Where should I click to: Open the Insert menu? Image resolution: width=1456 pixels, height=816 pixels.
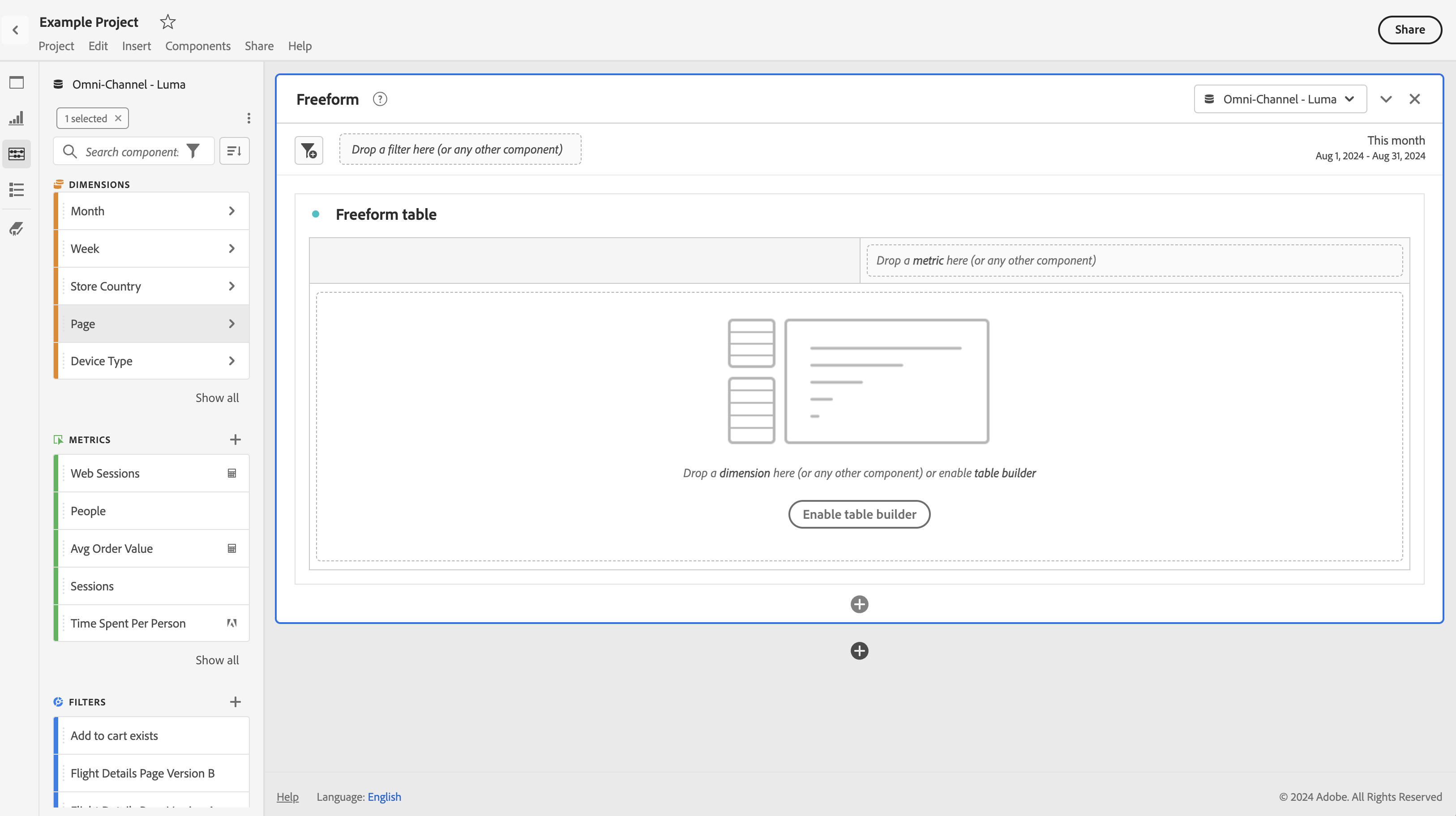pyautogui.click(x=136, y=46)
